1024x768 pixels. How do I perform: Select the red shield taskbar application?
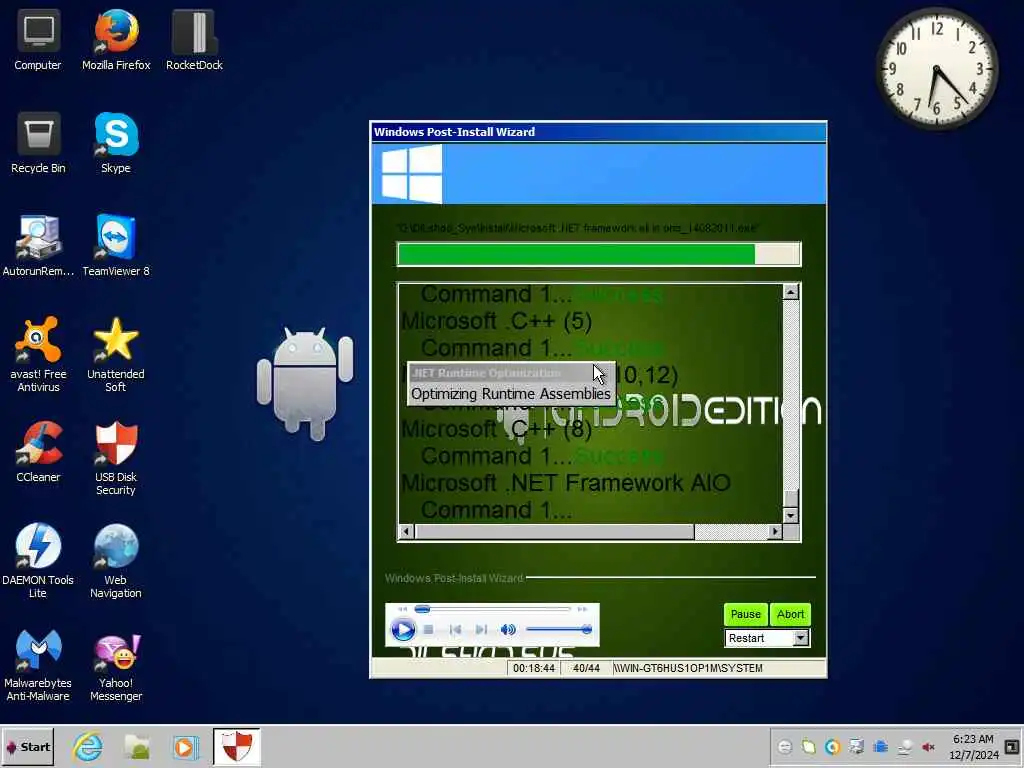(236, 747)
